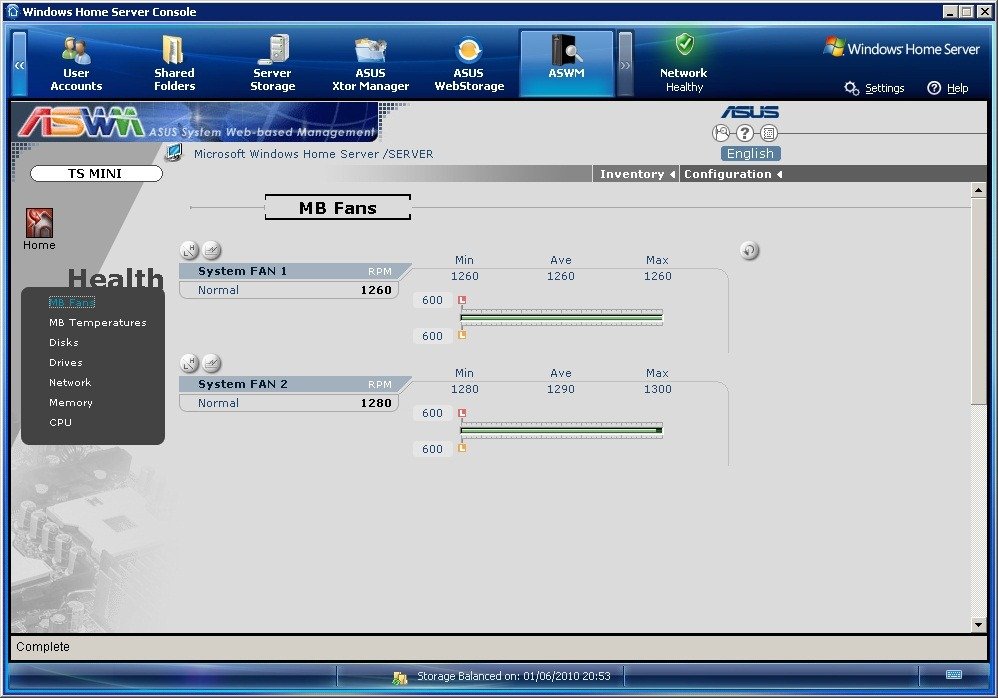Click the ASUS support contact icon
The height and width of the screenshot is (698, 998).
pyautogui.click(x=721, y=133)
